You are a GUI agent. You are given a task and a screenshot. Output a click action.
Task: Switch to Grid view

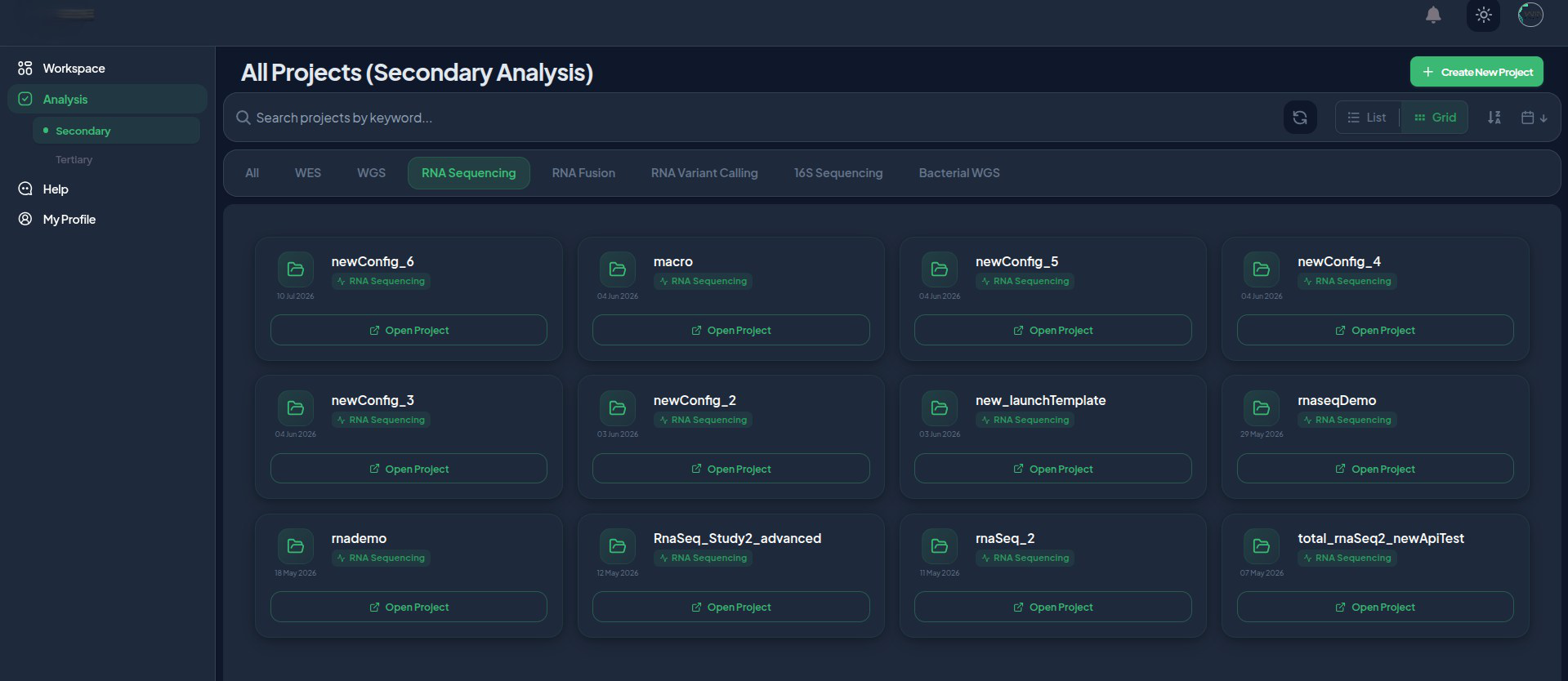click(x=1435, y=118)
